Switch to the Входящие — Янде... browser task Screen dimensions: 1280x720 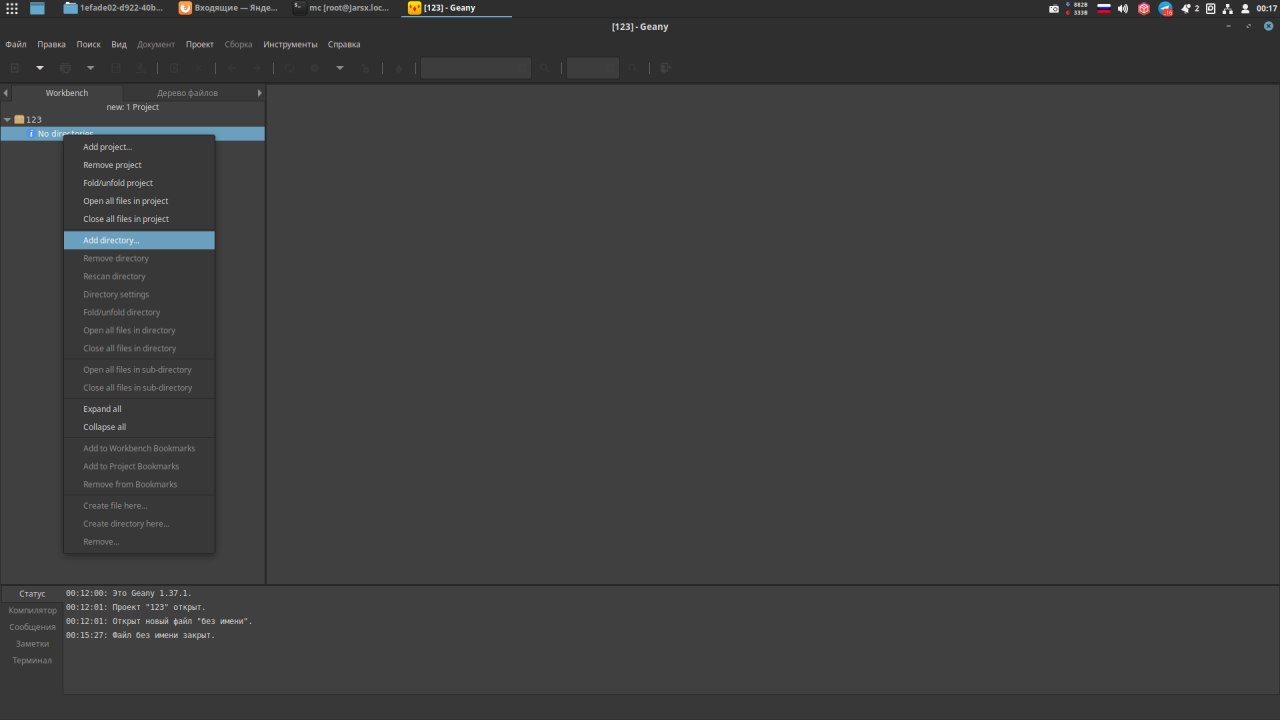tap(228, 8)
